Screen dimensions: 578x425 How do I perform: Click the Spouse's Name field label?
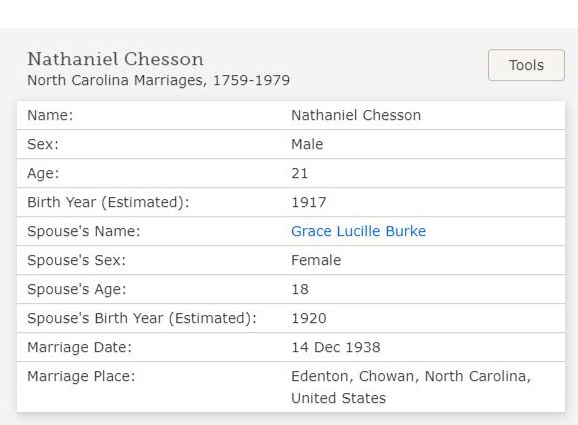click(x=84, y=231)
